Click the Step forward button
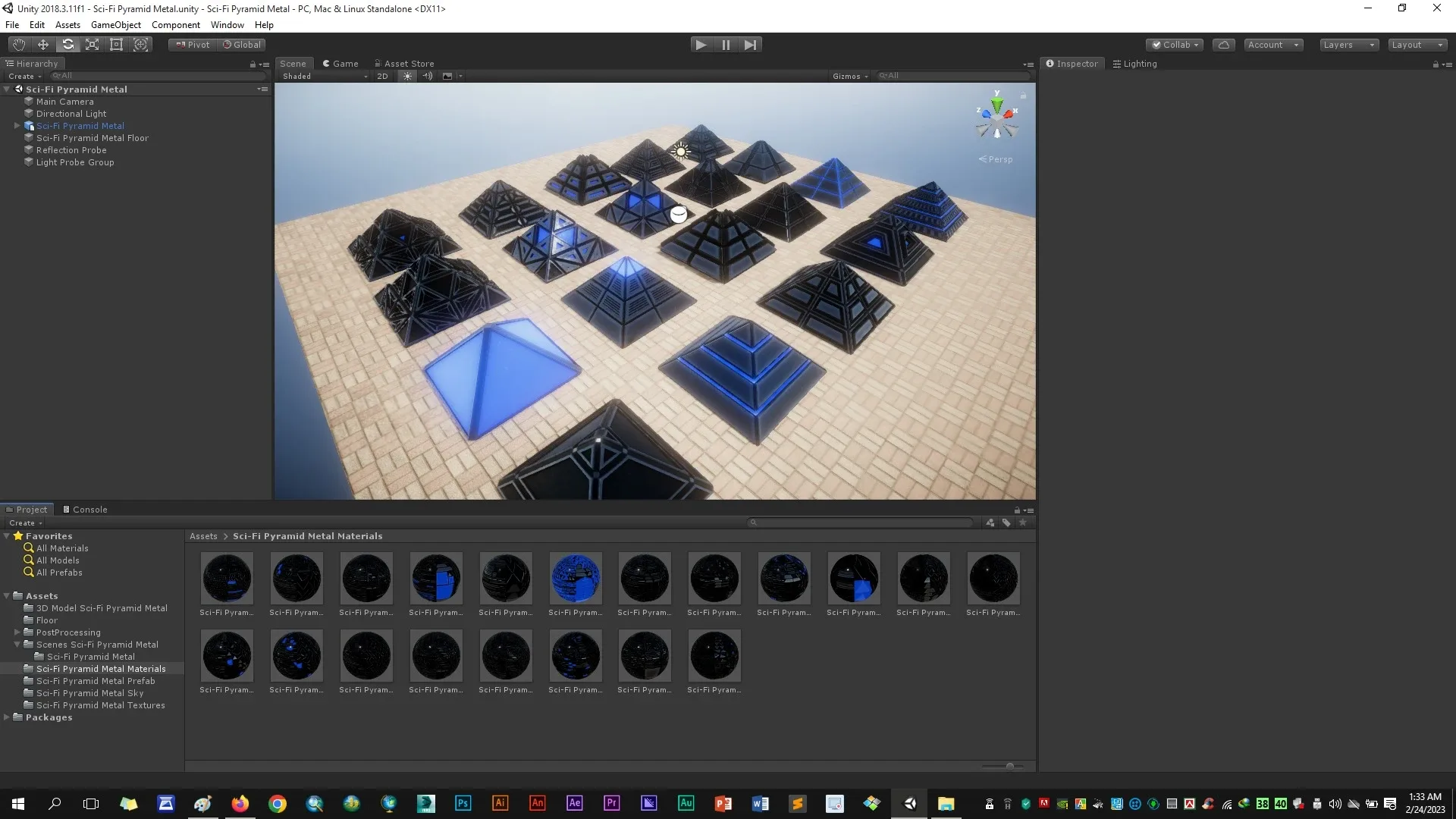This screenshot has height=819, width=1456. pyautogui.click(x=749, y=45)
